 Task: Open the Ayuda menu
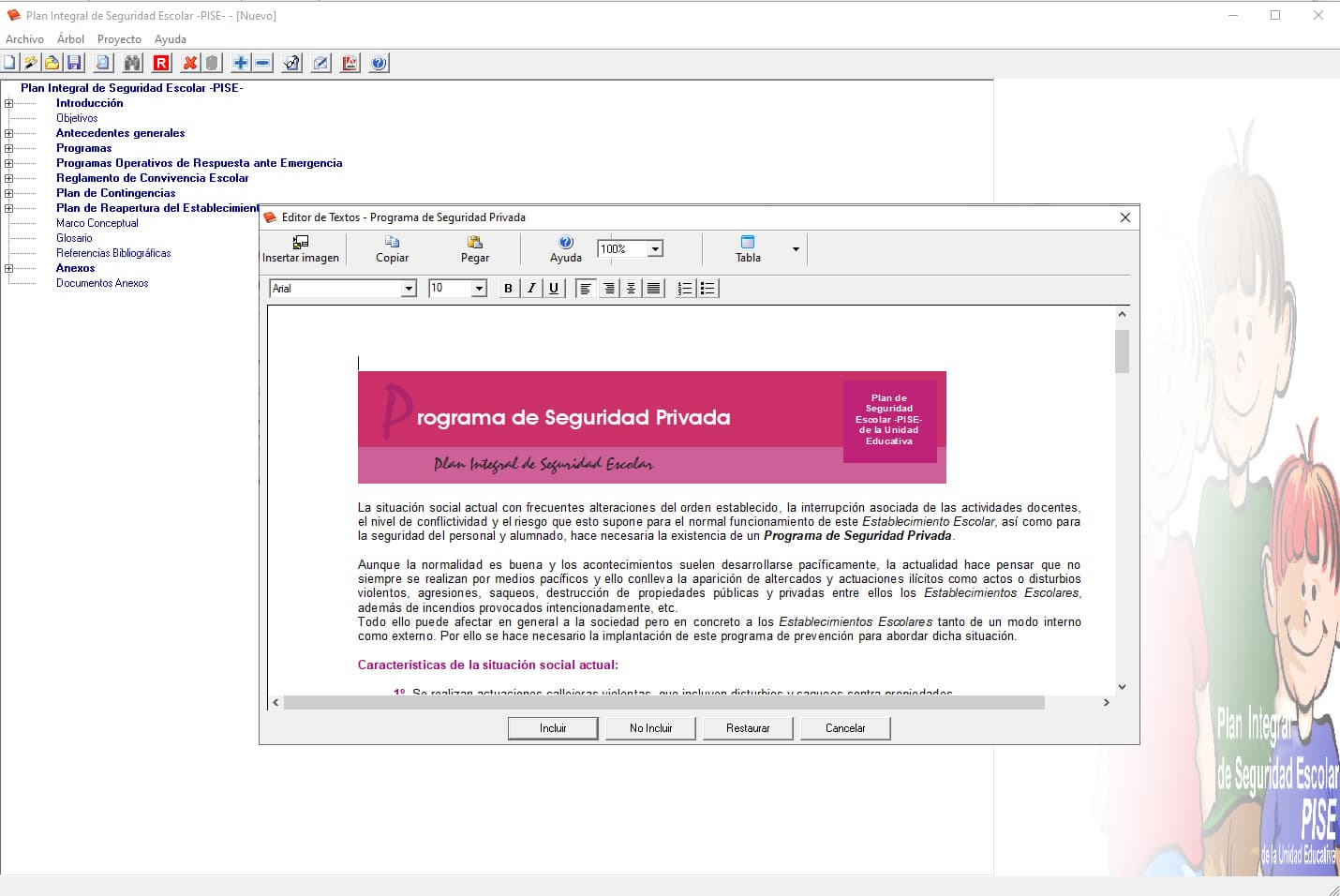(171, 39)
